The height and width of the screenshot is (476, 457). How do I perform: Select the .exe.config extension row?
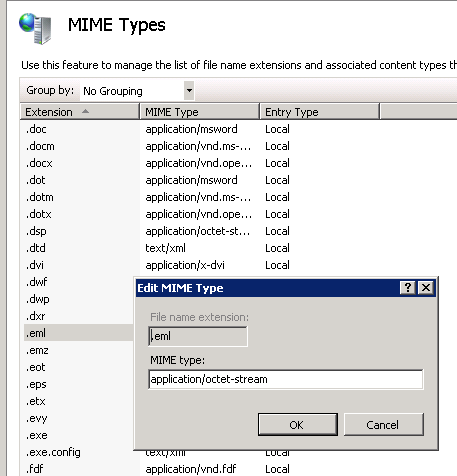(53, 452)
